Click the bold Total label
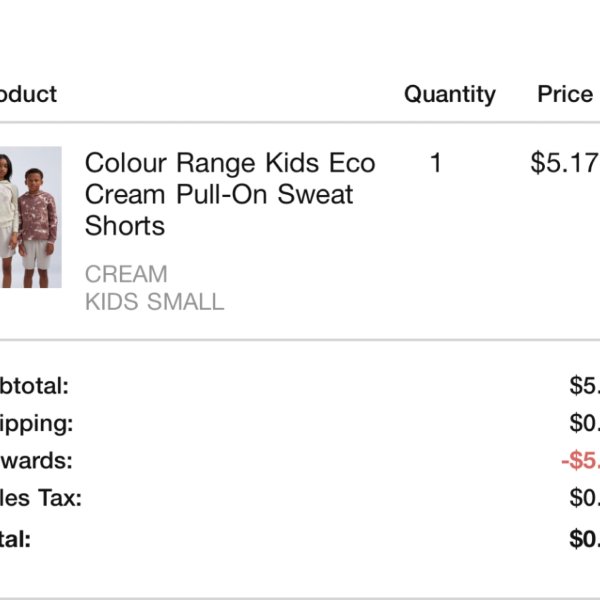This screenshot has height=600, width=600. [15, 539]
